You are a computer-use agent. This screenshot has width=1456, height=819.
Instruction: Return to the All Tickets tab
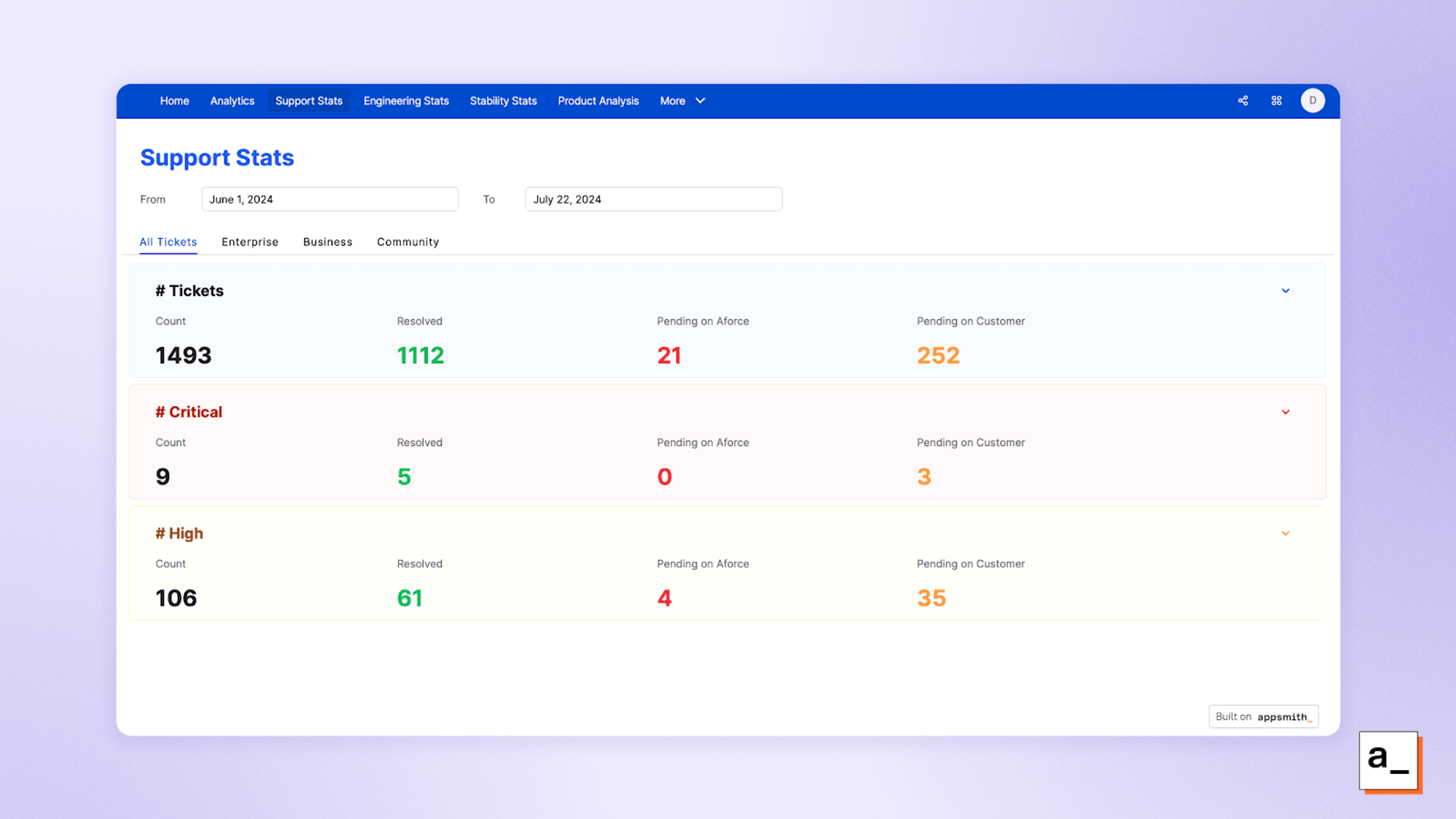[x=168, y=242]
